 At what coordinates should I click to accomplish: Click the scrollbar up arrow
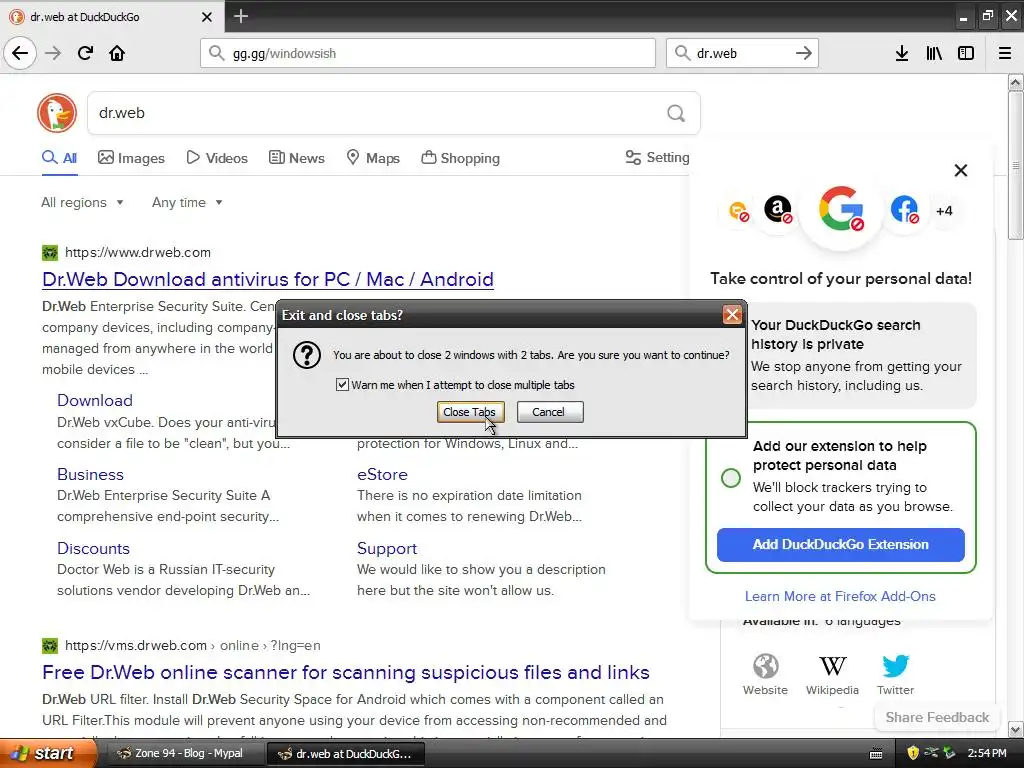tap(1016, 82)
